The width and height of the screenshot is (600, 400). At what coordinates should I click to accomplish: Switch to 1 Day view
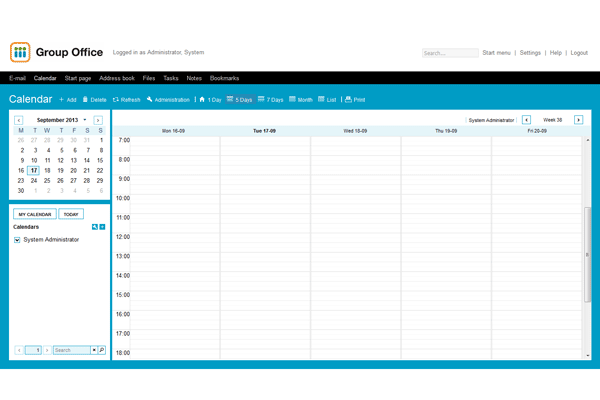click(x=203, y=100)
